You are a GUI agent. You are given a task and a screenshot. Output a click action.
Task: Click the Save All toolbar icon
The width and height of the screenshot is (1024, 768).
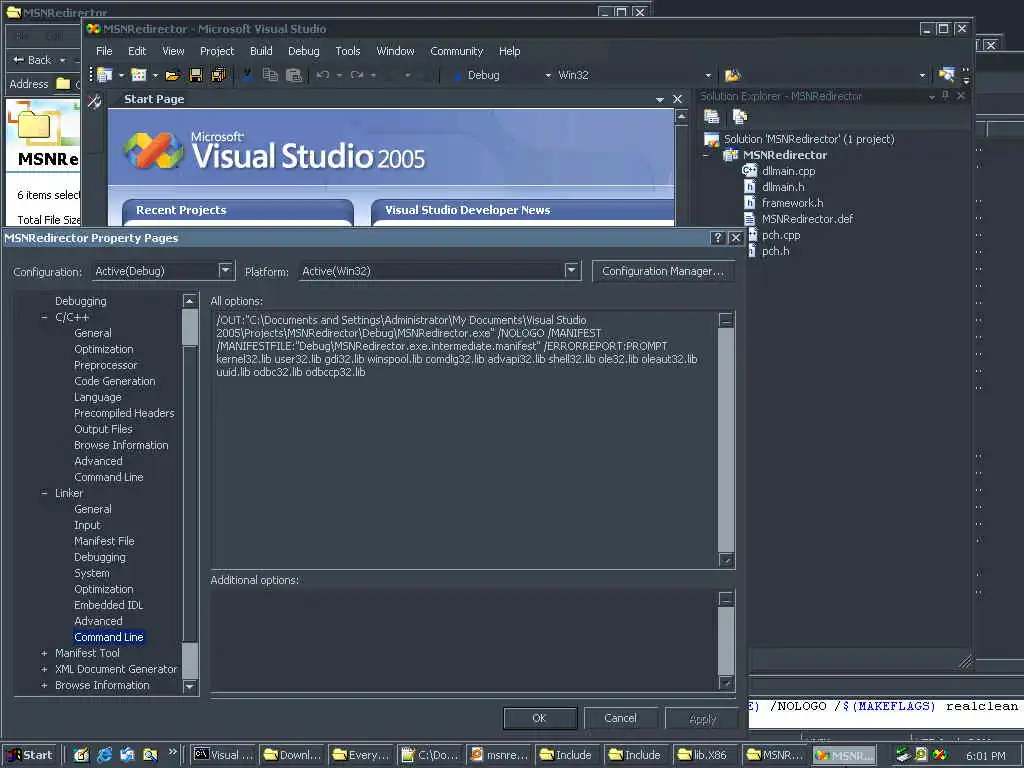click(219, 75)
